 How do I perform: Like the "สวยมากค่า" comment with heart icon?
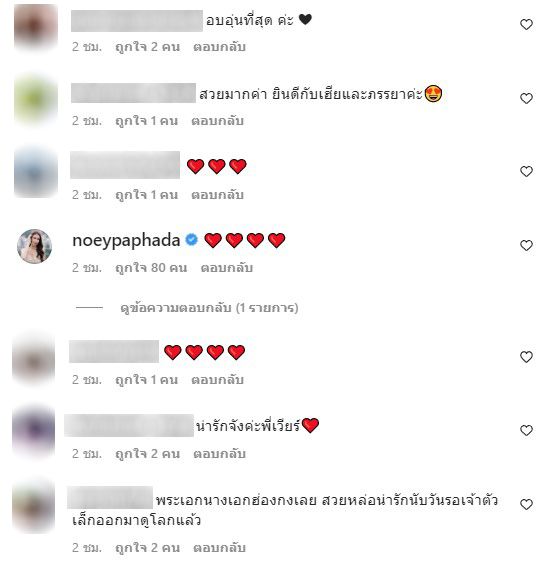click(x=526, y=98)
